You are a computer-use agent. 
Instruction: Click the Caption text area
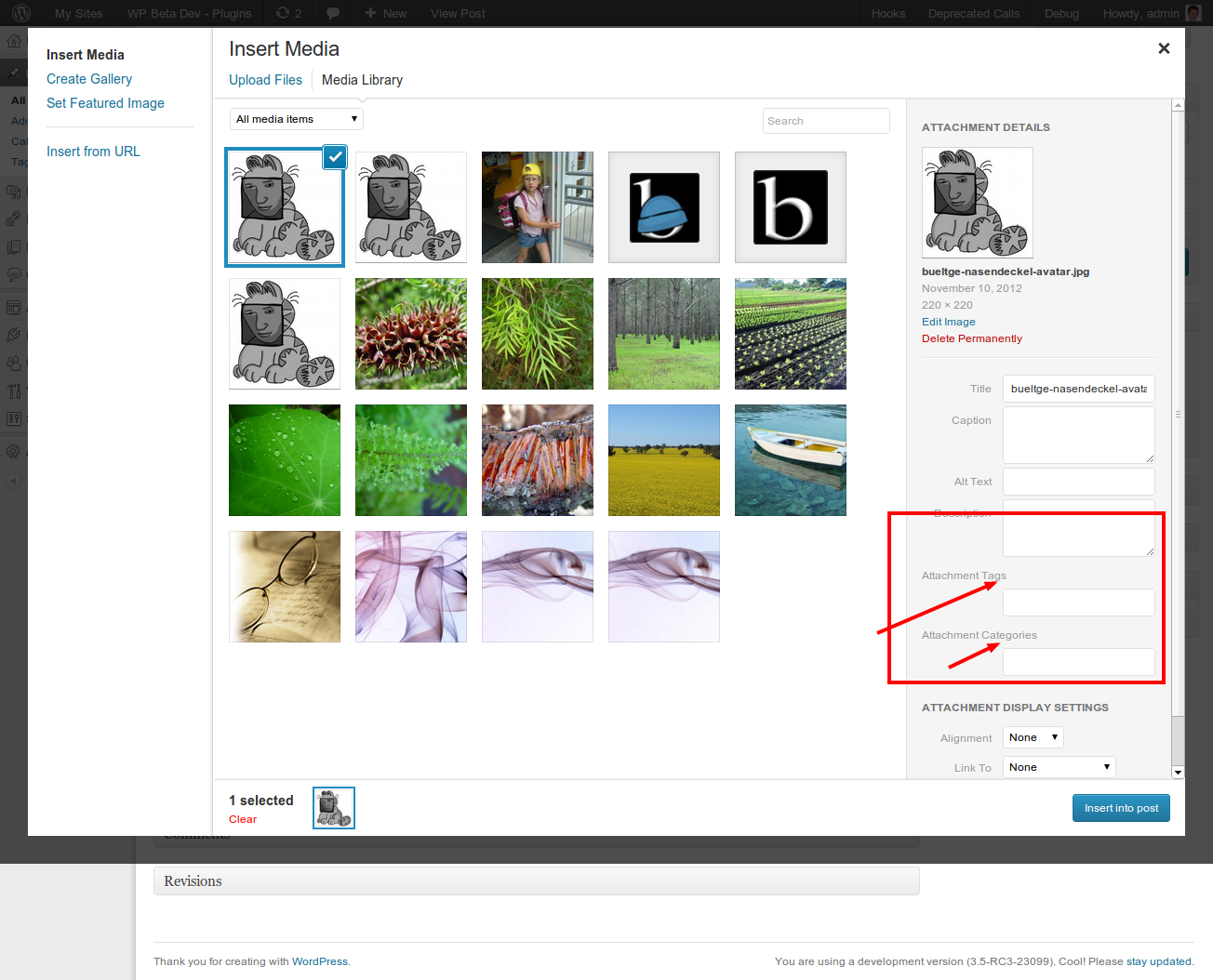pyautogui.click(x=1079, y=435)
